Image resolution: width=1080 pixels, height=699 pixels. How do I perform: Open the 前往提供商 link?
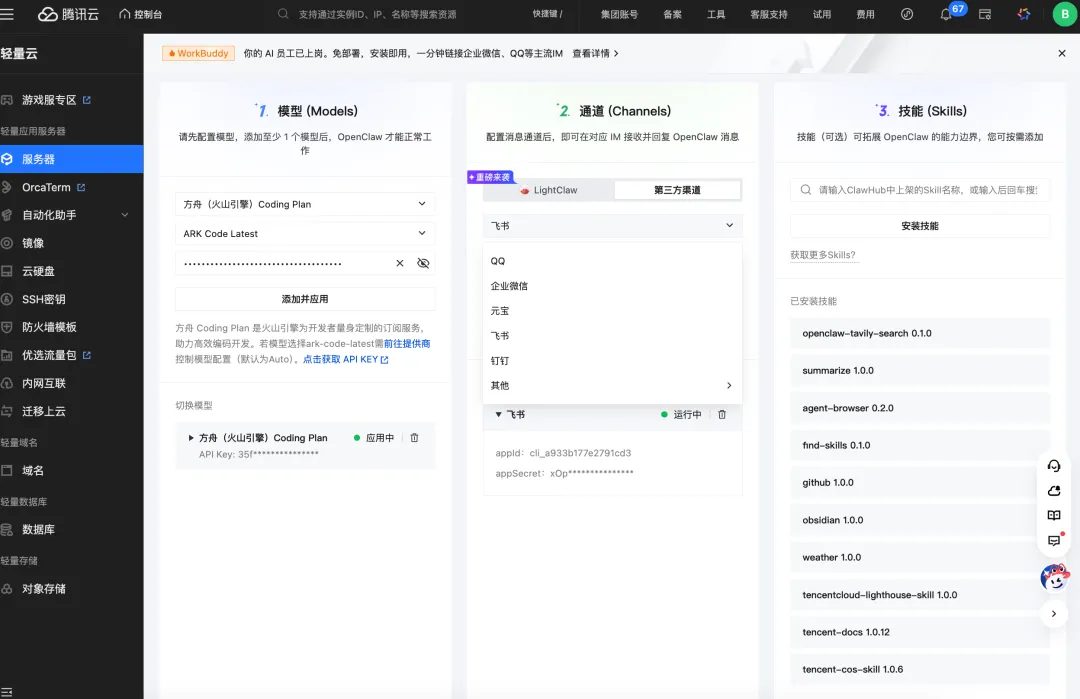coord(407,343)
